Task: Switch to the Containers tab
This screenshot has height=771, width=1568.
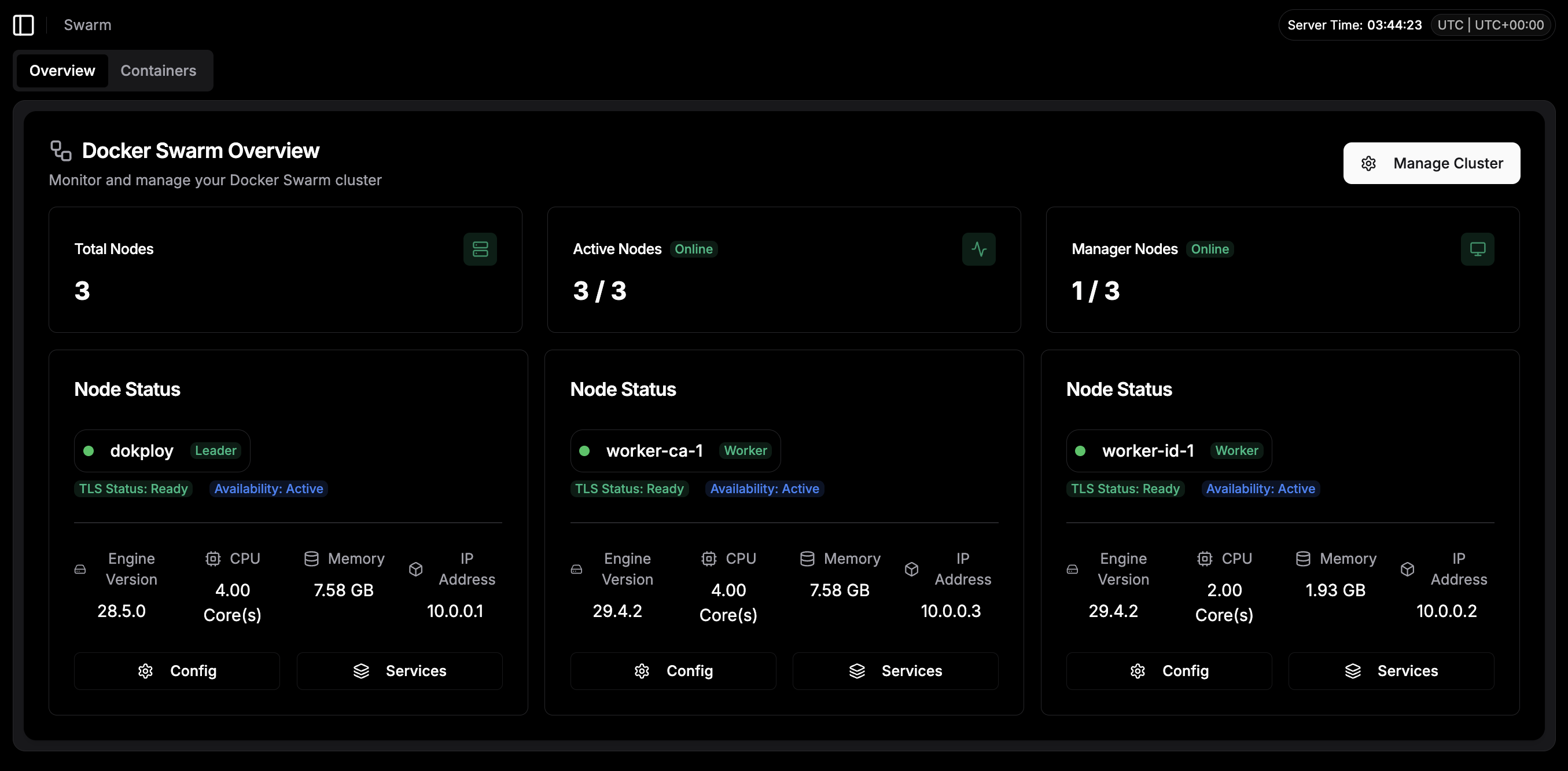Action: 159,71
